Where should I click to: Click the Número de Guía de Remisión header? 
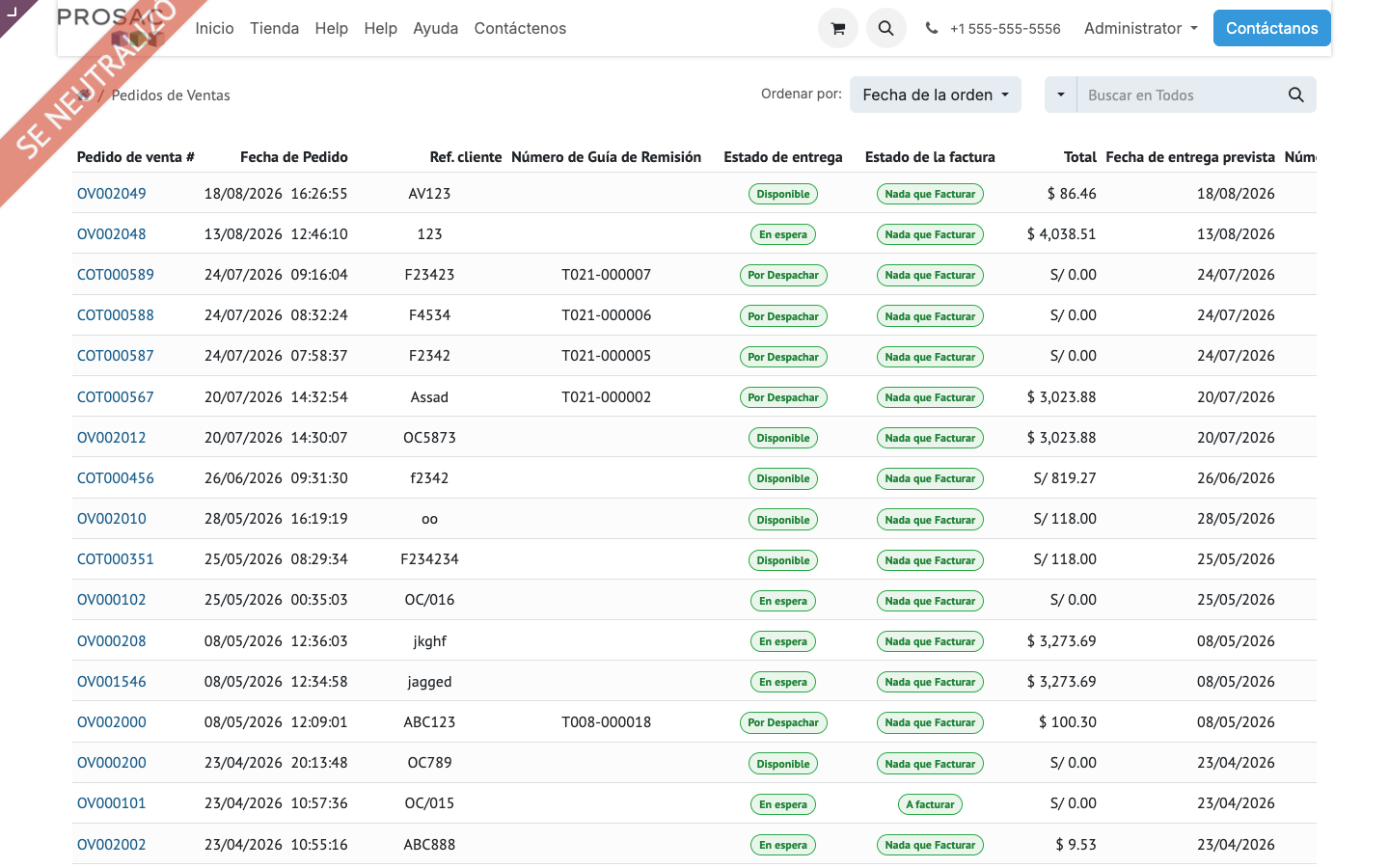point(606,156)
